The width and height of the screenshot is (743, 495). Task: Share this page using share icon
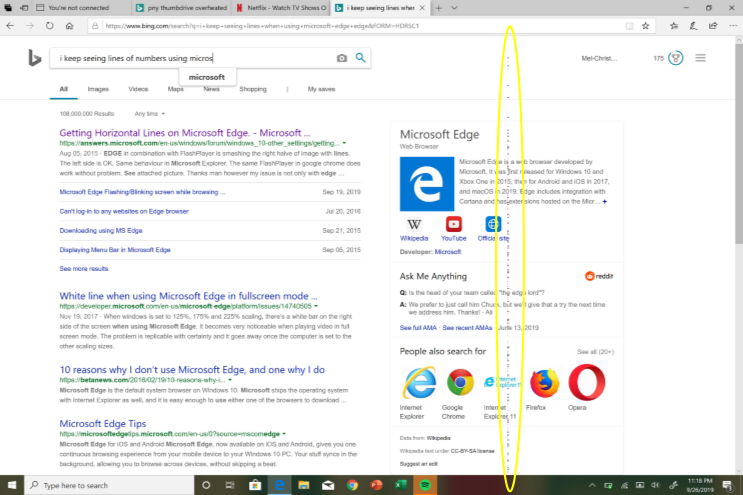[713, 26]
